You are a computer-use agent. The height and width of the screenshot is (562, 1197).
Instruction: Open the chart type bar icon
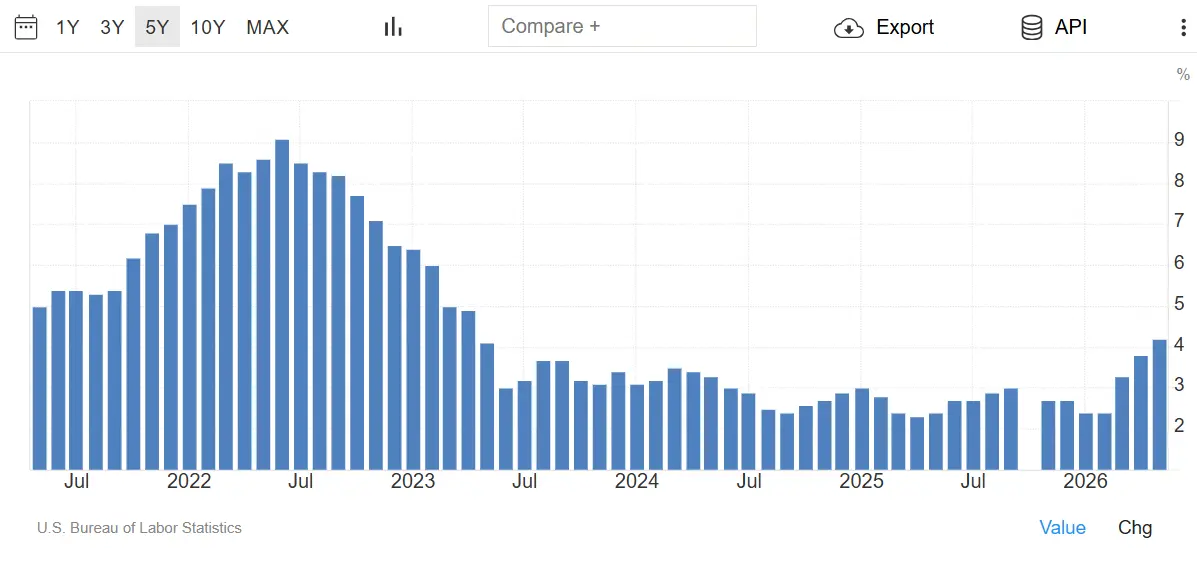tap(393, 27)
